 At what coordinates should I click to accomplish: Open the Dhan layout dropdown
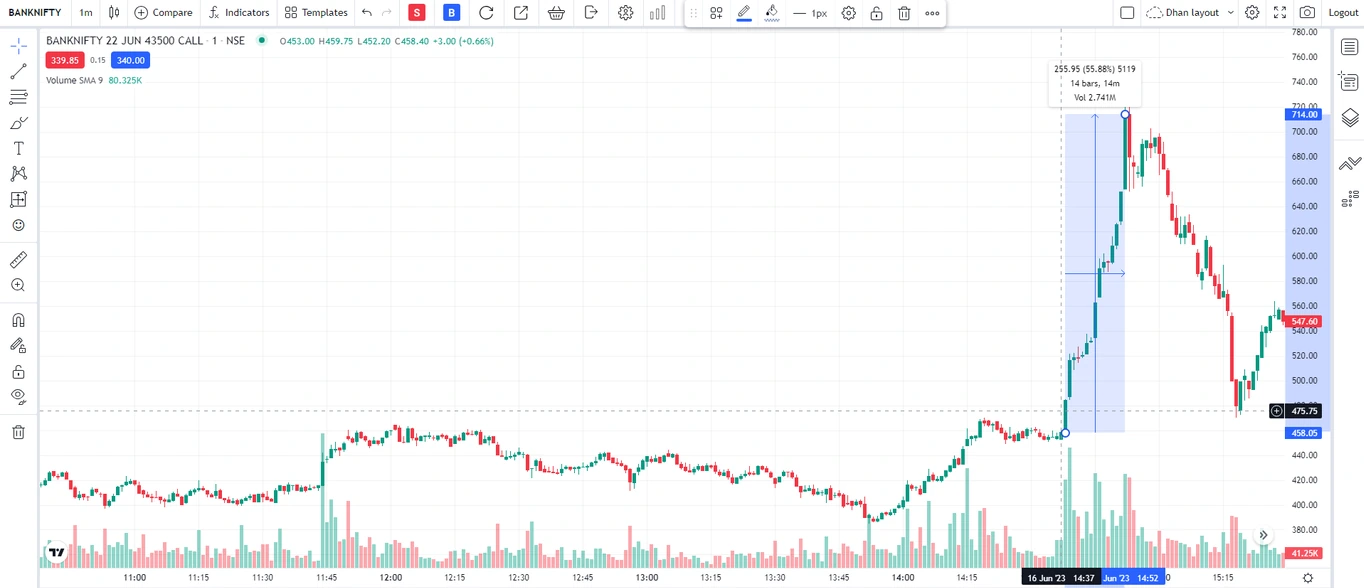tap(1190, 13)
